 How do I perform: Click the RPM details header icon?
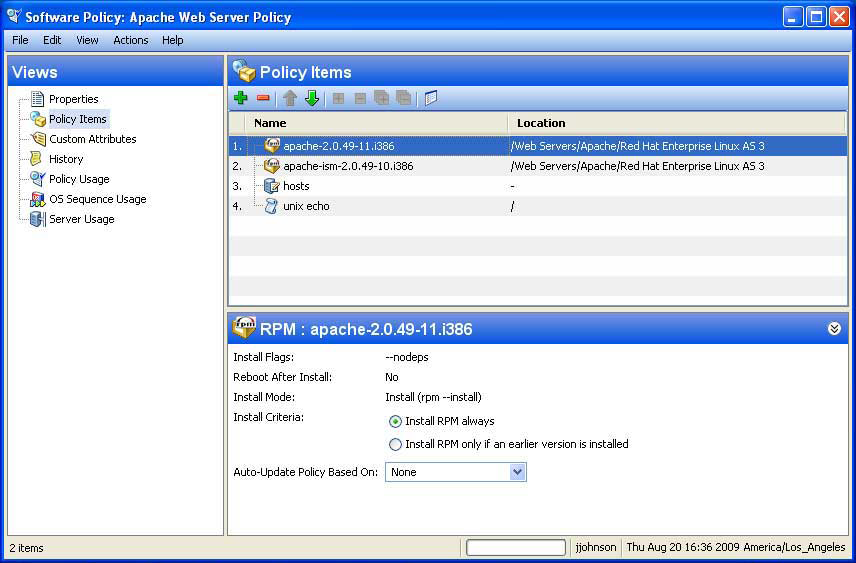tap(244, 328)
